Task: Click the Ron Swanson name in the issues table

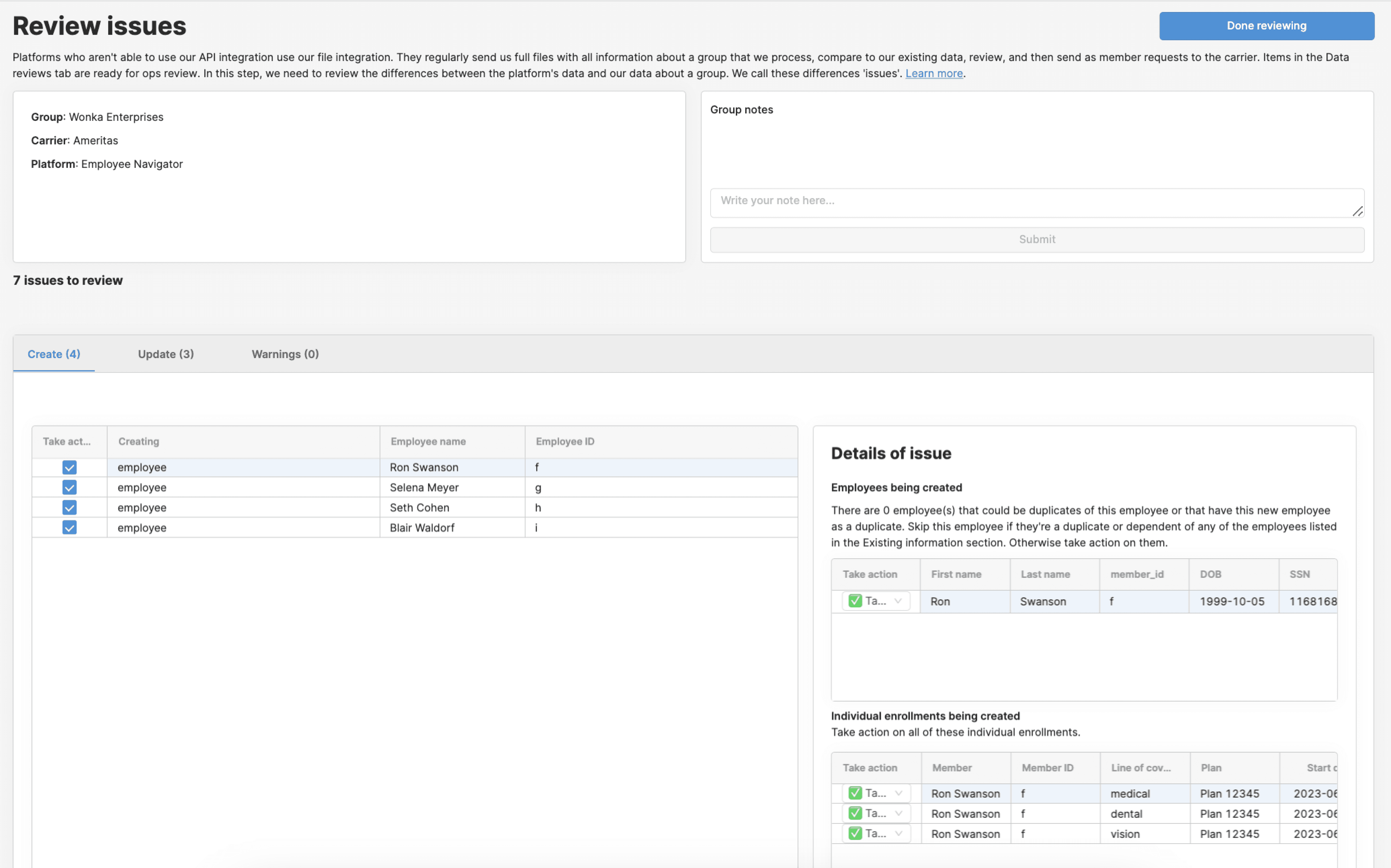Action: point(452,467)
